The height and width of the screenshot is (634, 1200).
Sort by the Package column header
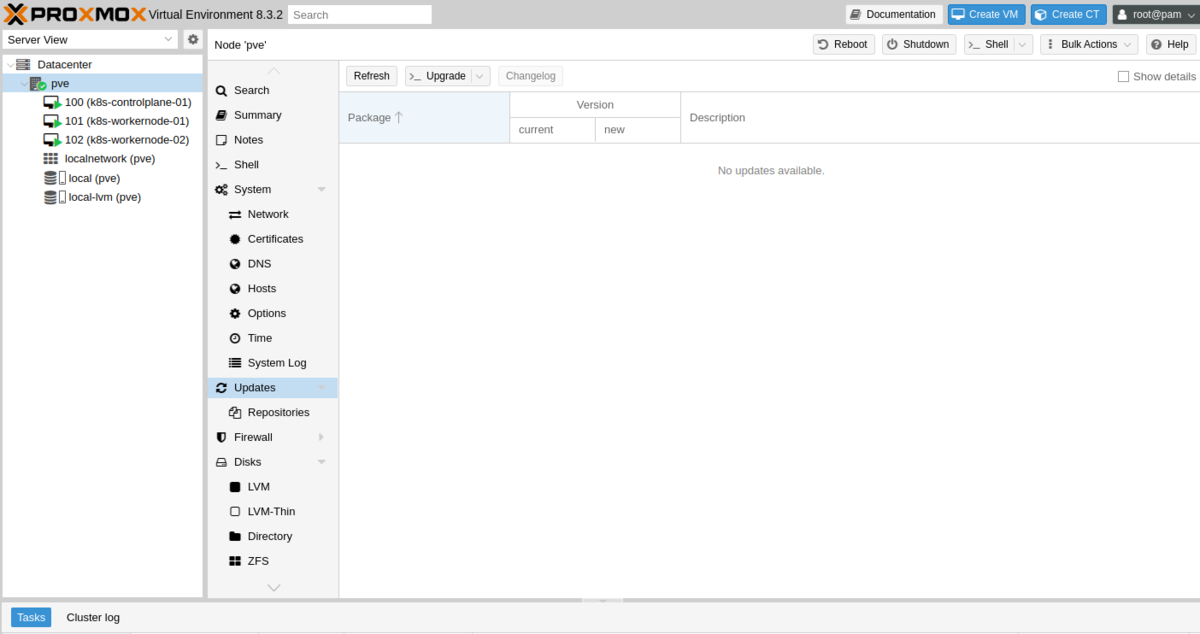point(424,118)
